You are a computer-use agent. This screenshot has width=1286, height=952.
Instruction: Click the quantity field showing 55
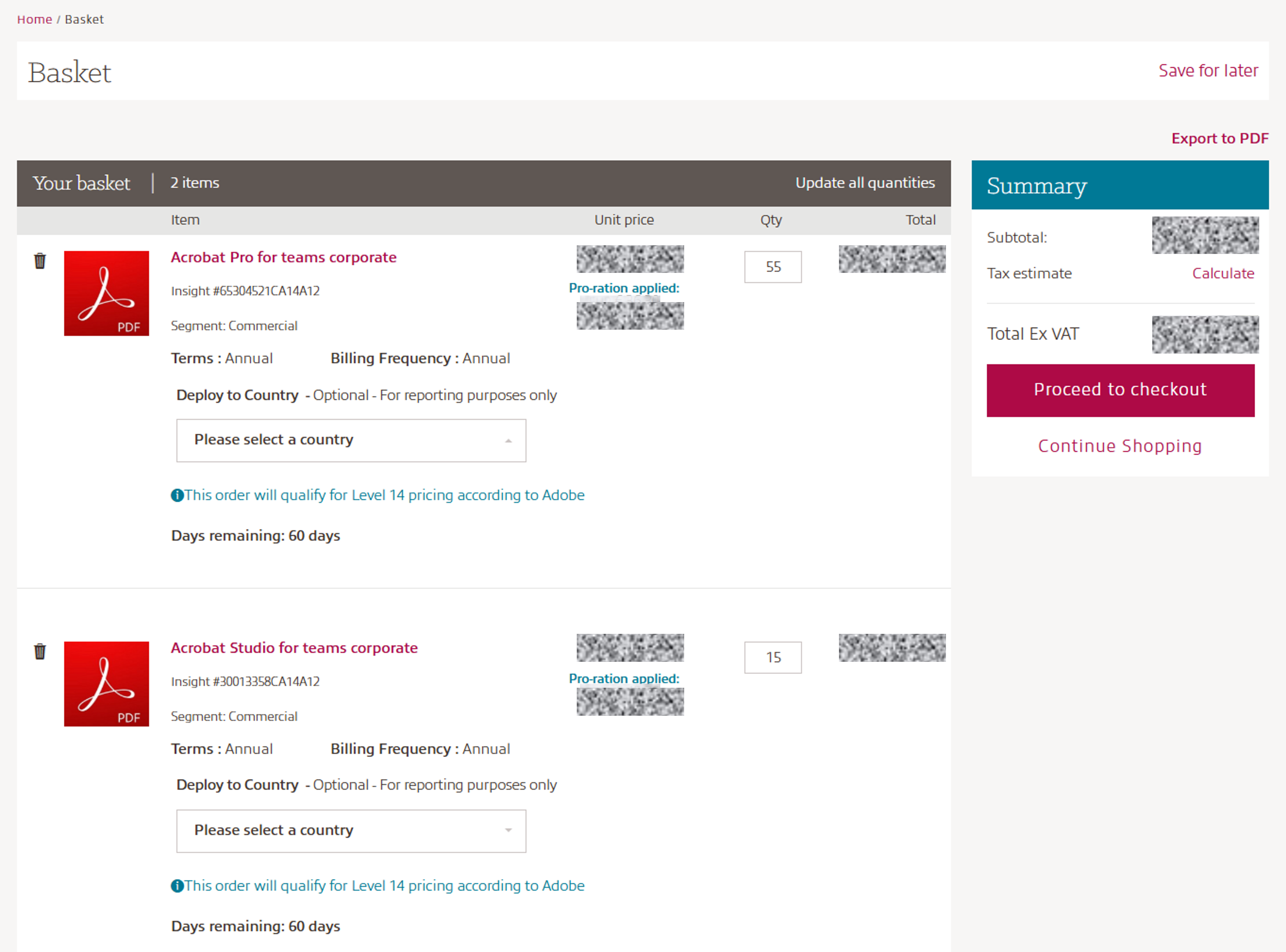point(772,267)
